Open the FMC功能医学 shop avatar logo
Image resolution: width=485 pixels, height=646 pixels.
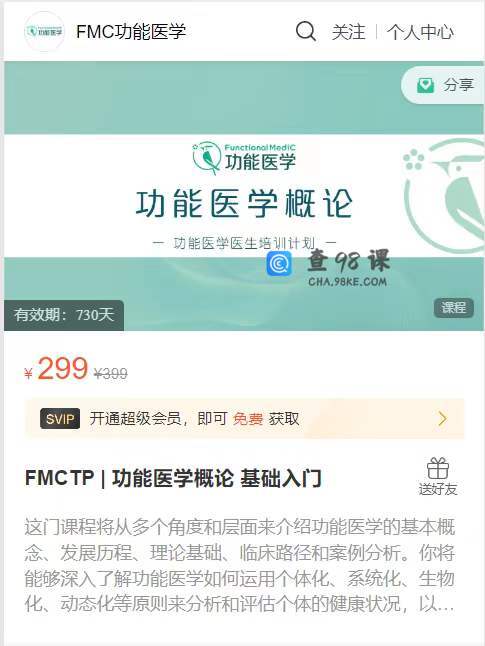pos(44,31)
